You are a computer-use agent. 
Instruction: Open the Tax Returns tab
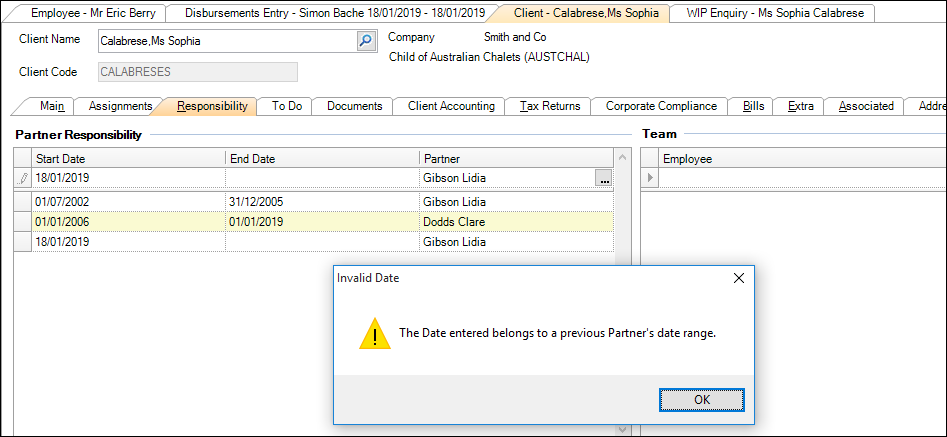pos(550,106)
